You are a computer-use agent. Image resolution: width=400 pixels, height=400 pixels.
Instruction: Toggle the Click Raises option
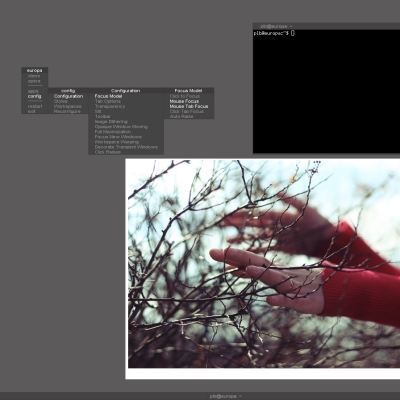click(x=126, y=152)
